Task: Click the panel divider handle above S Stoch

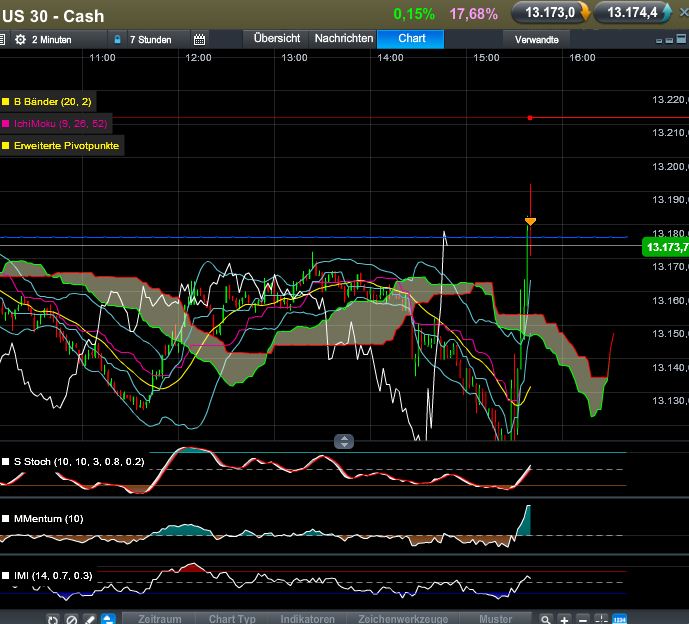Action: [x=344, y=441]
